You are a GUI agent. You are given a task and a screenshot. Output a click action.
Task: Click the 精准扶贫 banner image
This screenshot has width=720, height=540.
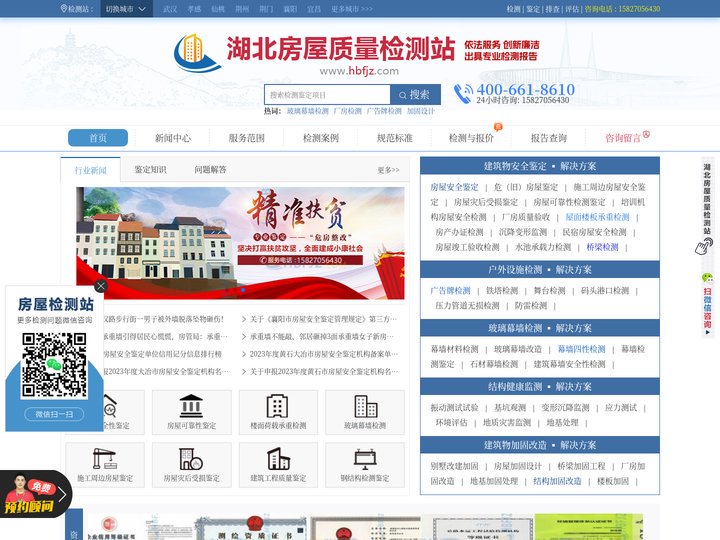pos(240,243)
